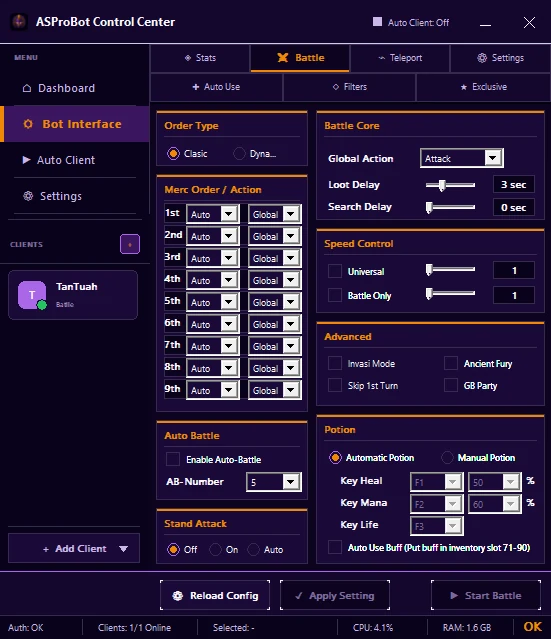Go to Dashboard in the menu
The height and width of the screenshot is (639, 551).
75,88
